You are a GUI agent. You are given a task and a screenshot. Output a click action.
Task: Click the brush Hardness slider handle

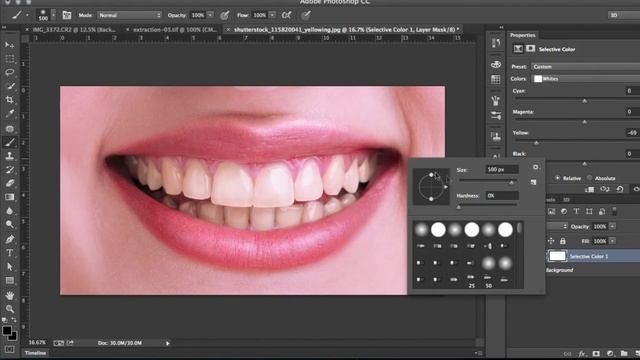coord(459,207)
